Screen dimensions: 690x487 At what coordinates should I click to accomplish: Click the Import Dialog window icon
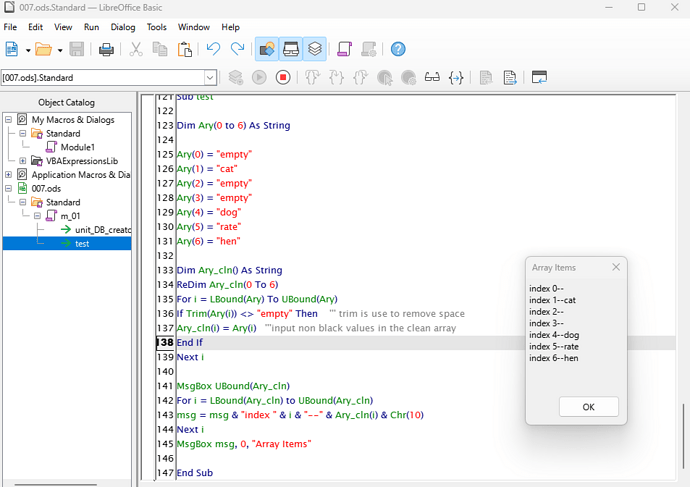[539, 77]
